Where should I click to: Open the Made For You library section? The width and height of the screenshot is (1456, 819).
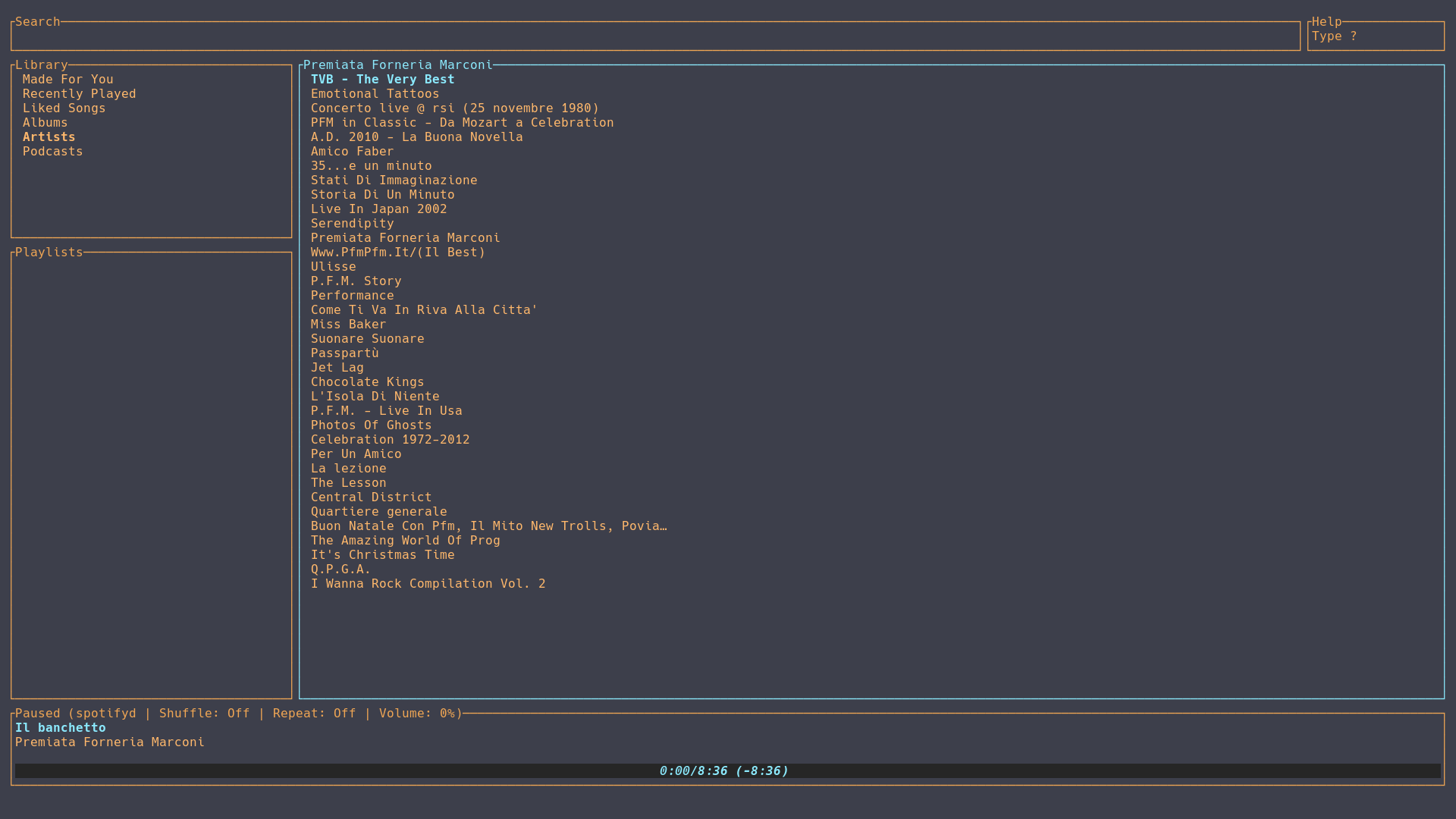[67, 80]
